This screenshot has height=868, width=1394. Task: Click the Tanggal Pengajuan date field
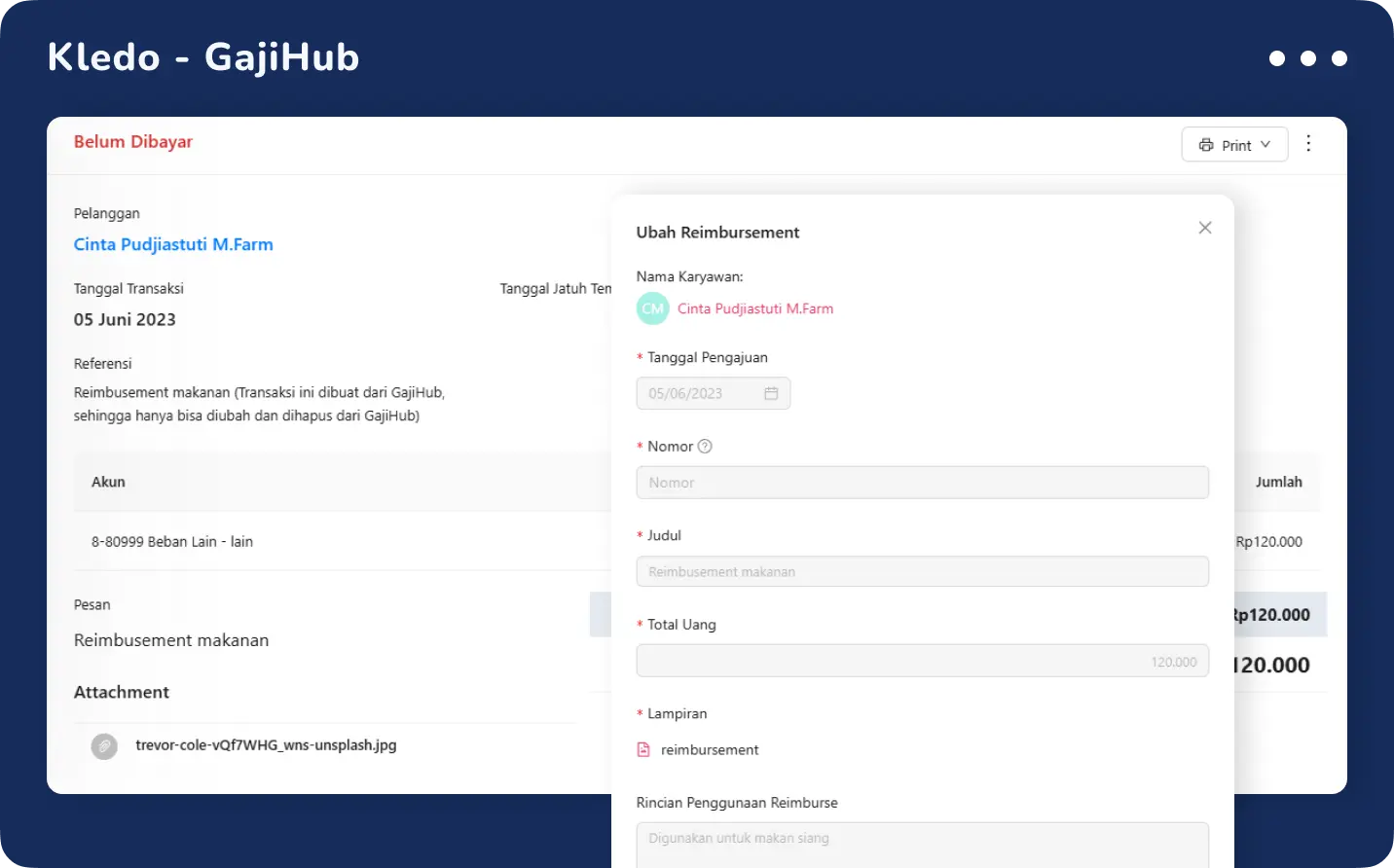(x=714, y=393)
